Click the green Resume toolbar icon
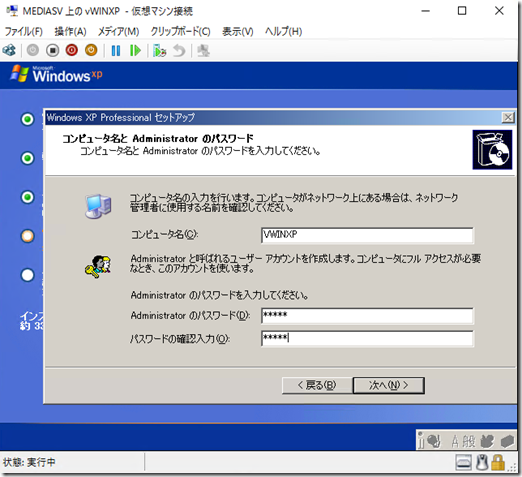 (135, 51)
